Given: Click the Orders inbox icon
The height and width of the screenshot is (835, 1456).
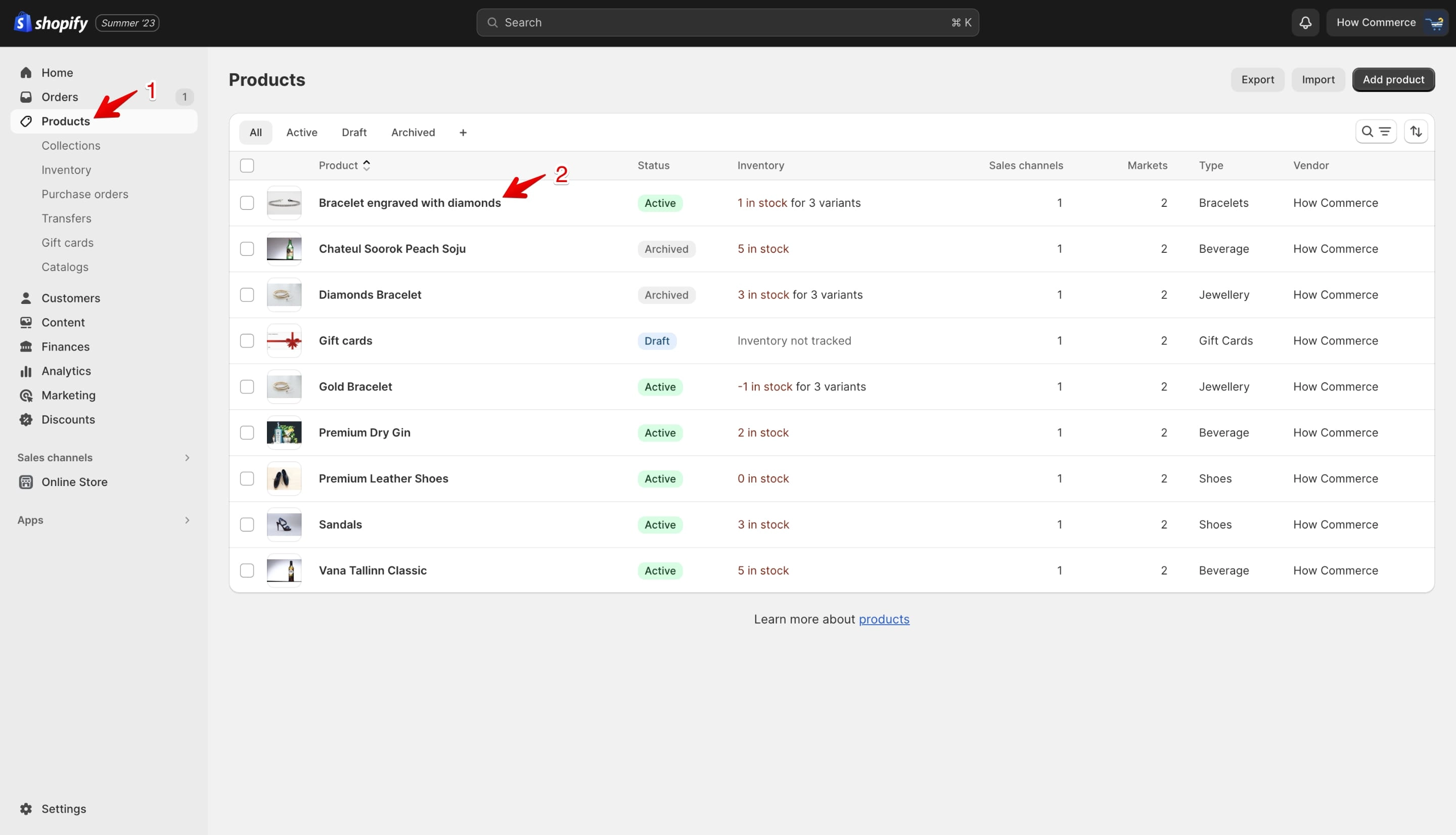Looking at the screenshot, I should click(x=26, y=97).
